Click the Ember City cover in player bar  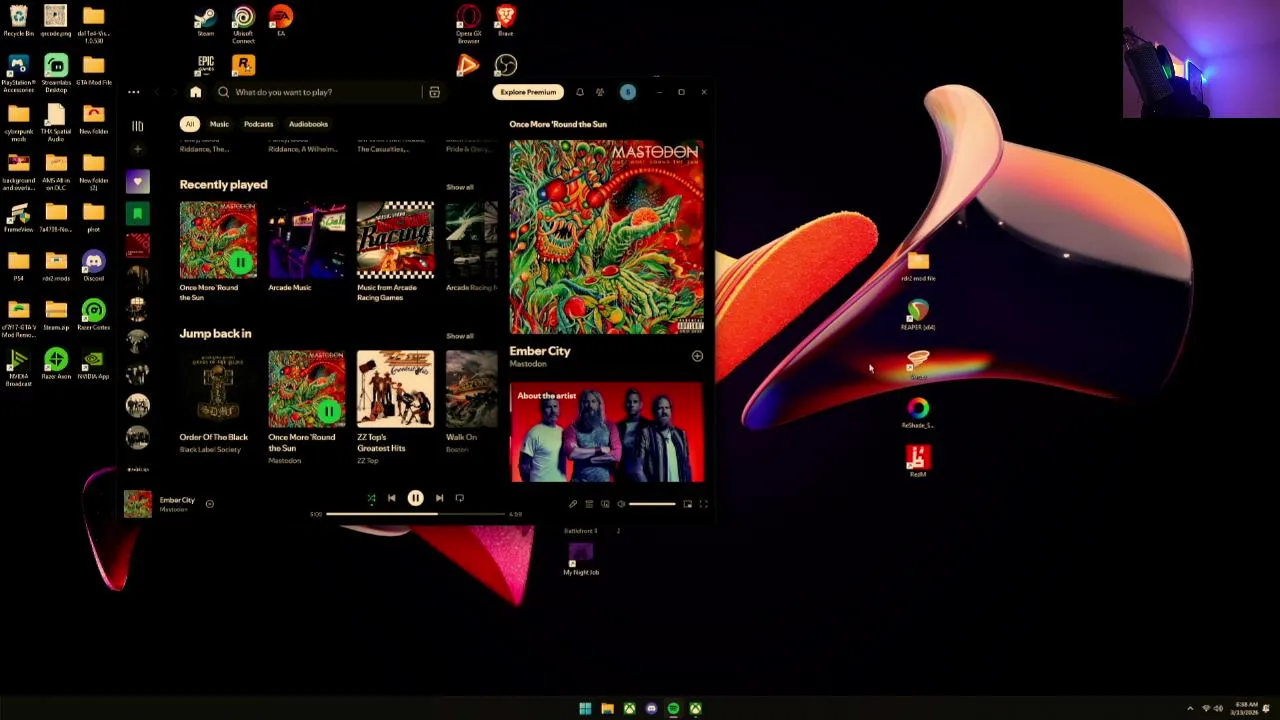pos(138,504)
